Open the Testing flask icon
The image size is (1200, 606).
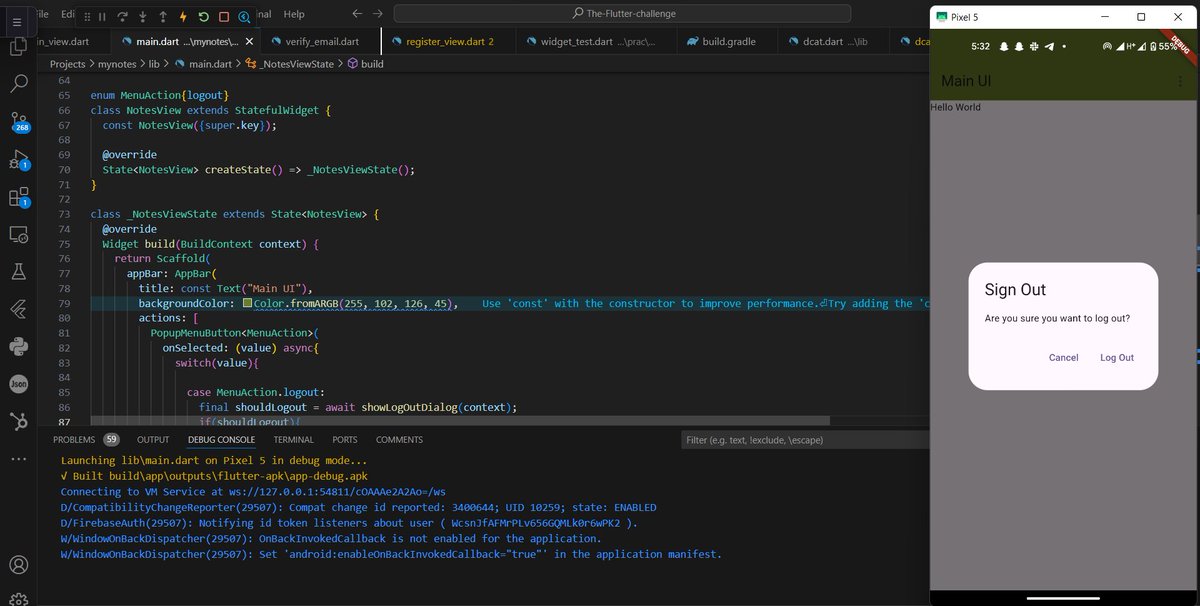coord(18,272)
